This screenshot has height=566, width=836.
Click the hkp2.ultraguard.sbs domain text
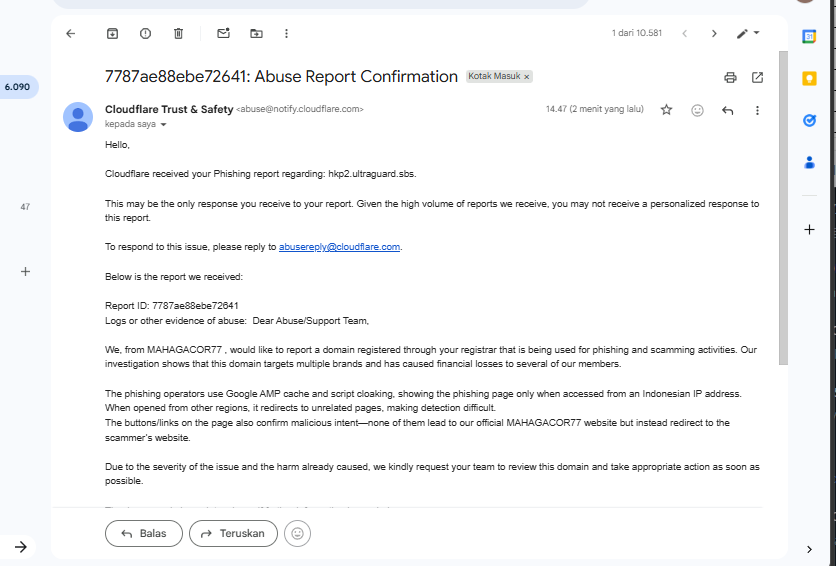tap(371, 174)
